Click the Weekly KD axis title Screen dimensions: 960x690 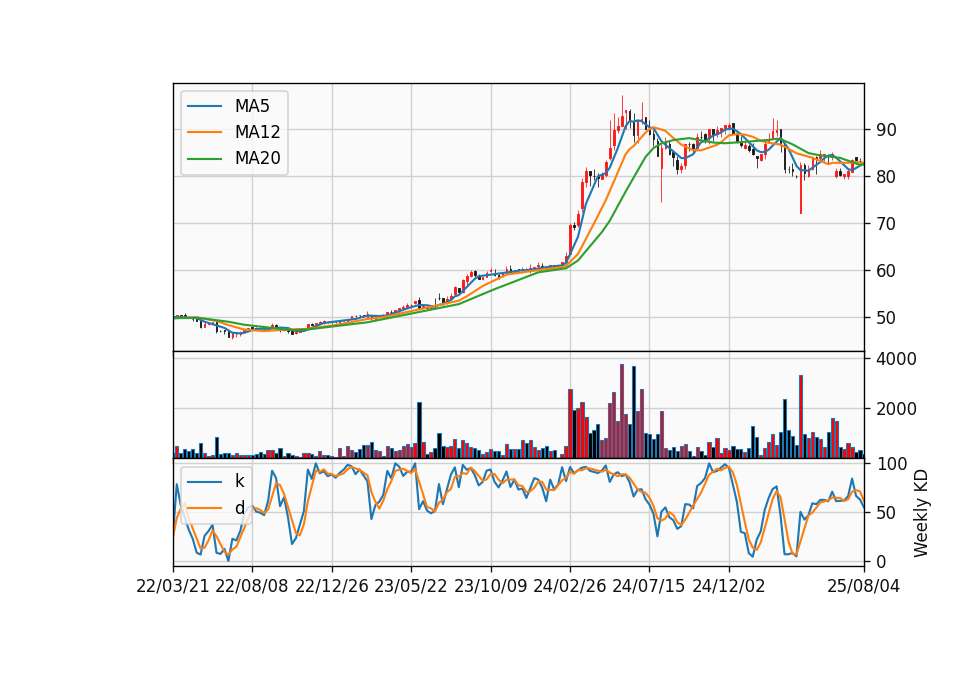point(921,513)
